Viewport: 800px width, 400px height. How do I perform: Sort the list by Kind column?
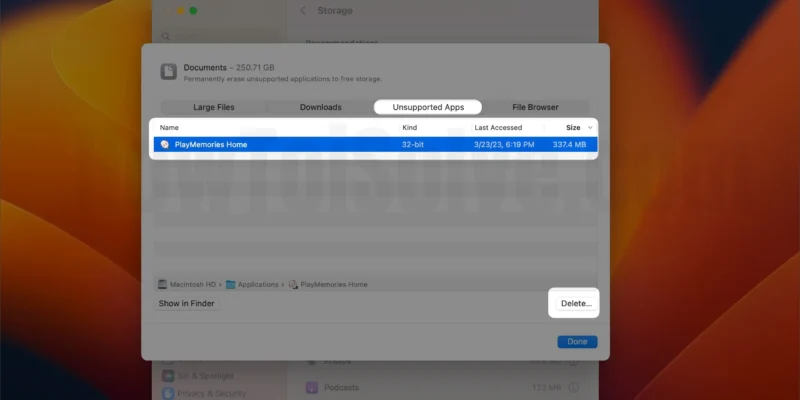point(410,128)
